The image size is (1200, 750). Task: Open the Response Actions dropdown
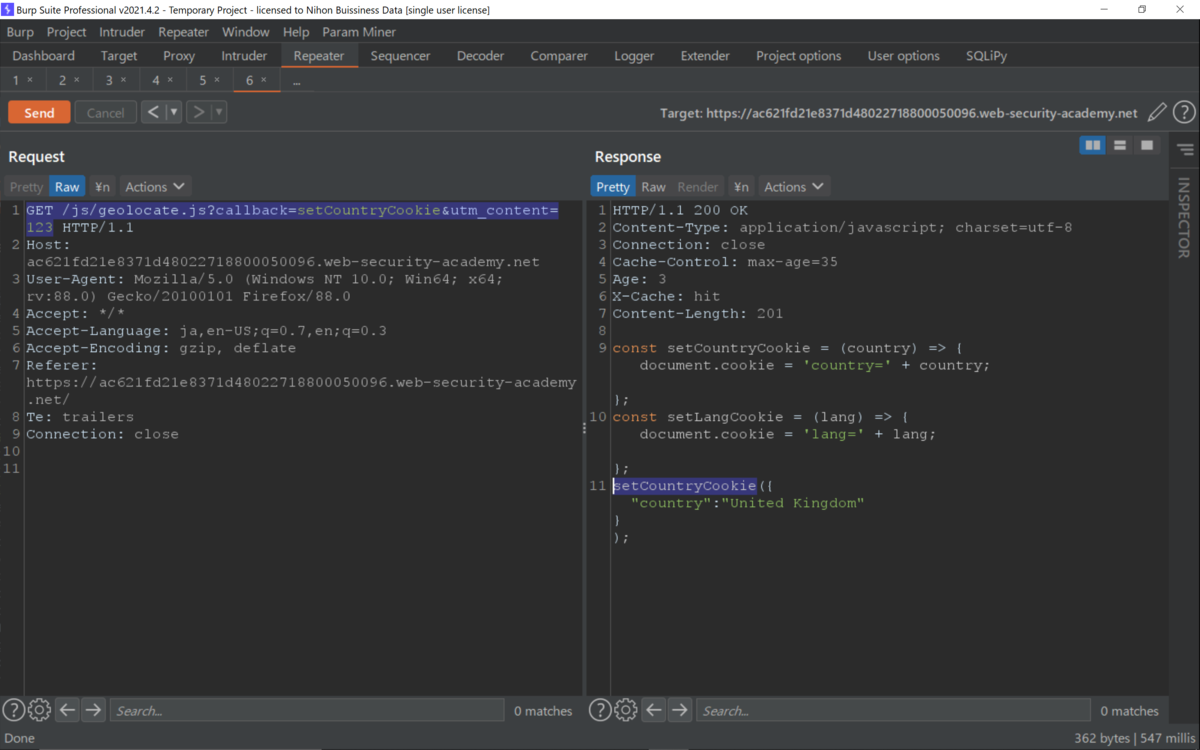click(794, 187)
